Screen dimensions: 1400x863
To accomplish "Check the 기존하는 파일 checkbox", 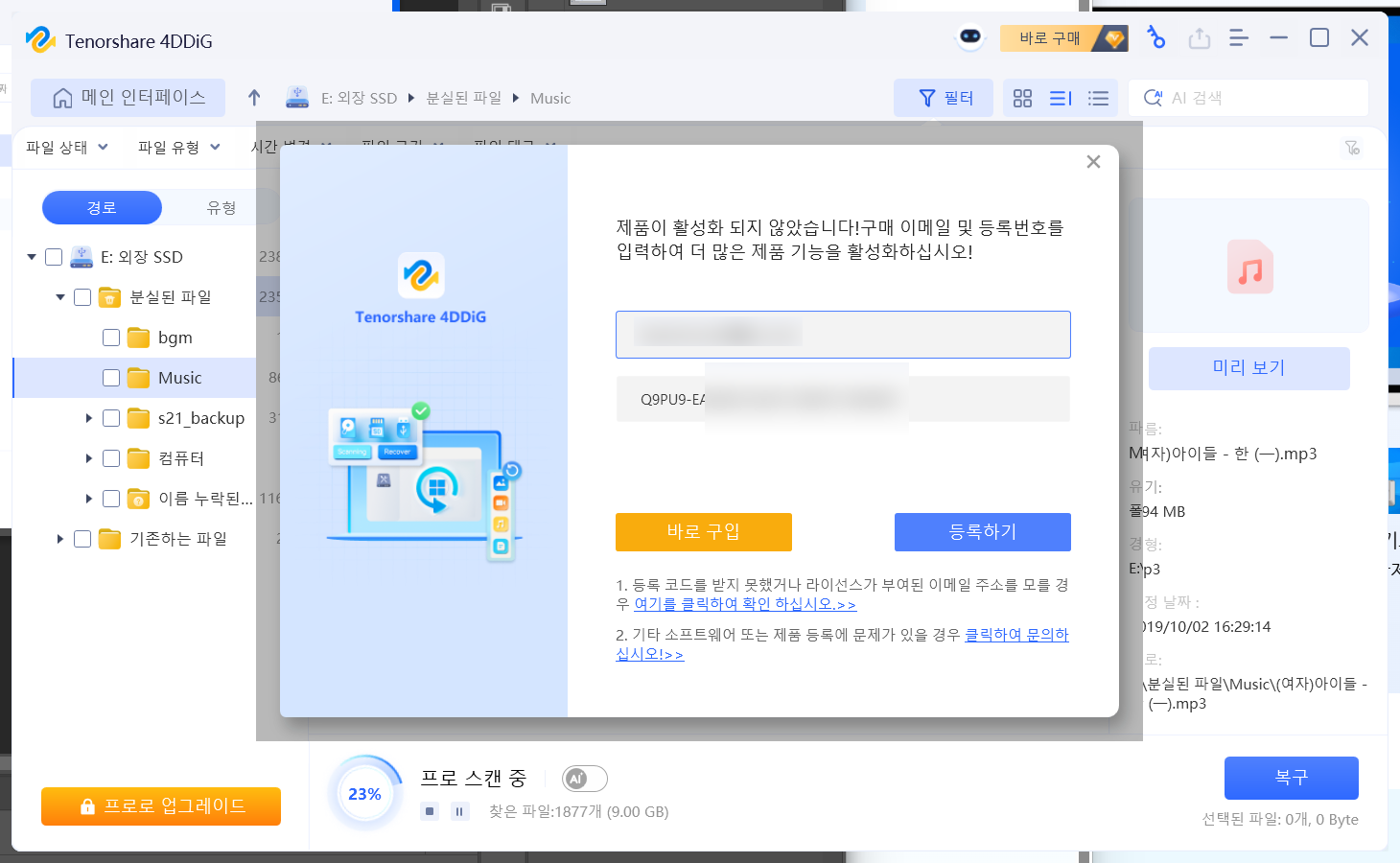I will click(82, 539).
